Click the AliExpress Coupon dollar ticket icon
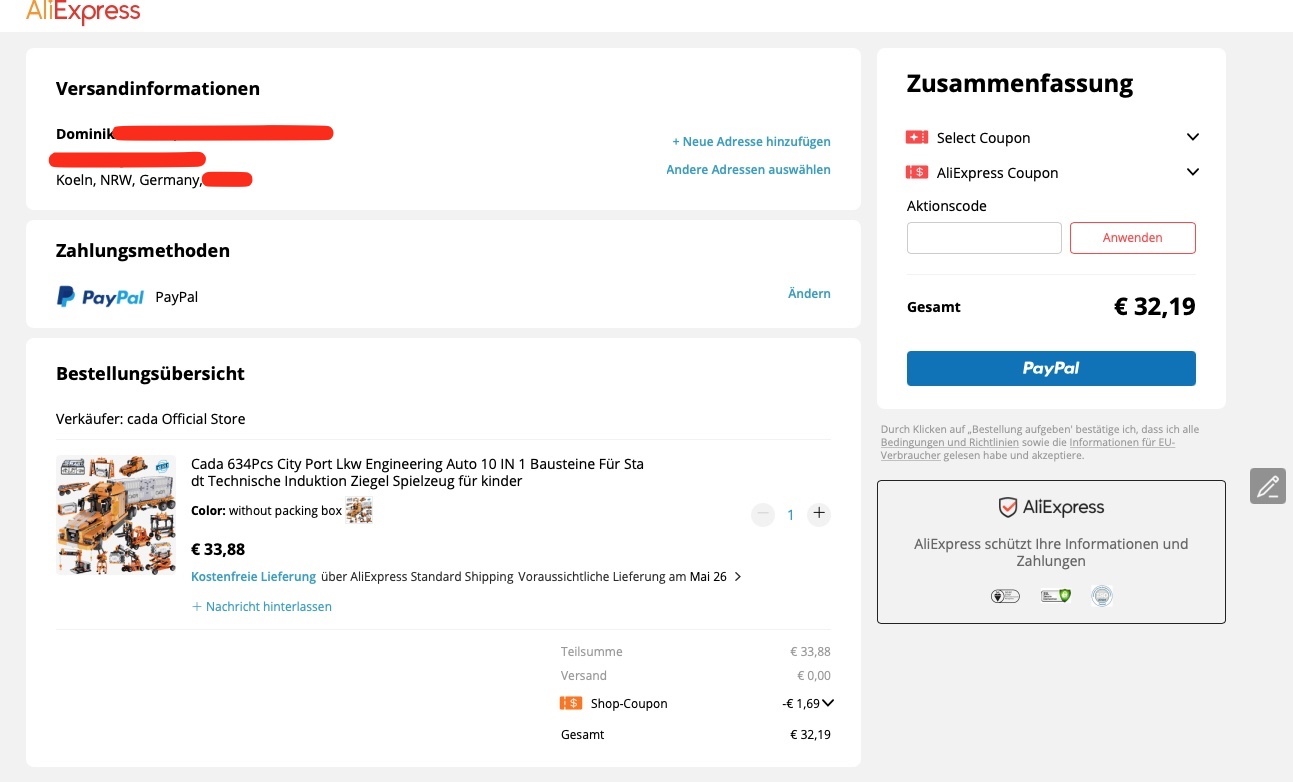Viewport: 1293px width, 782px height. pos(917,172)
